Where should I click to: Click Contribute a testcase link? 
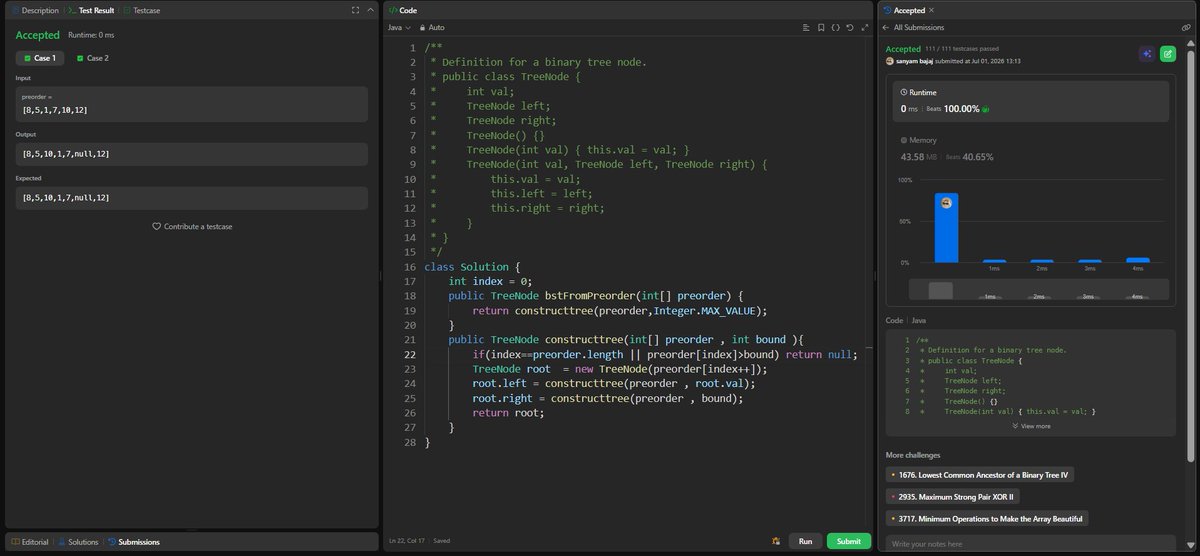(192, 227)
